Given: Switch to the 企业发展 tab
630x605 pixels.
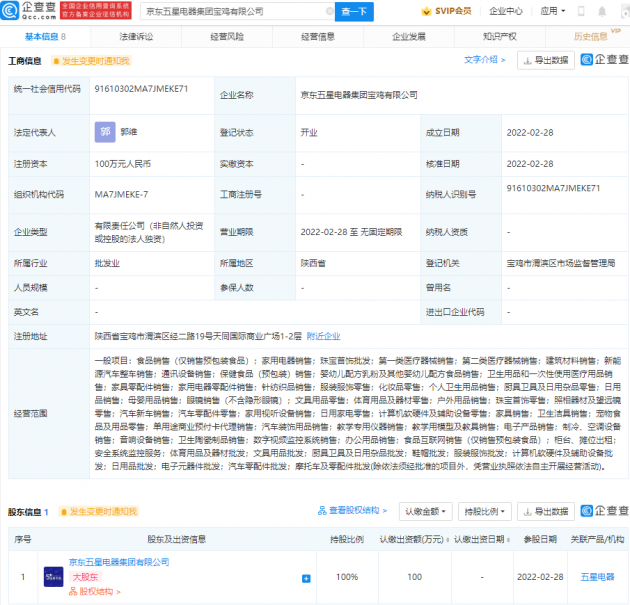Looking at the screenshot, I should (409, 37).
